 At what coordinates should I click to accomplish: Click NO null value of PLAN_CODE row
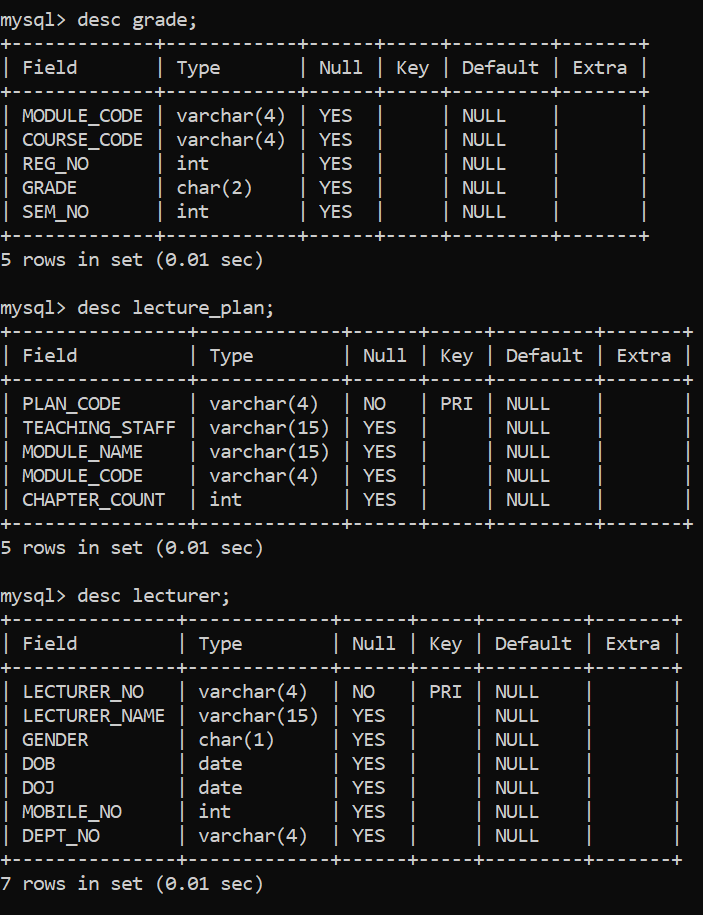(374, 404)
